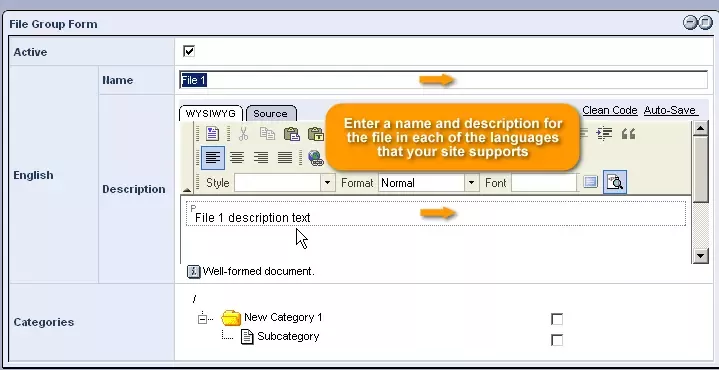Center-align text with the Center icon
This screenshot has height=370, width=719.
237,158
